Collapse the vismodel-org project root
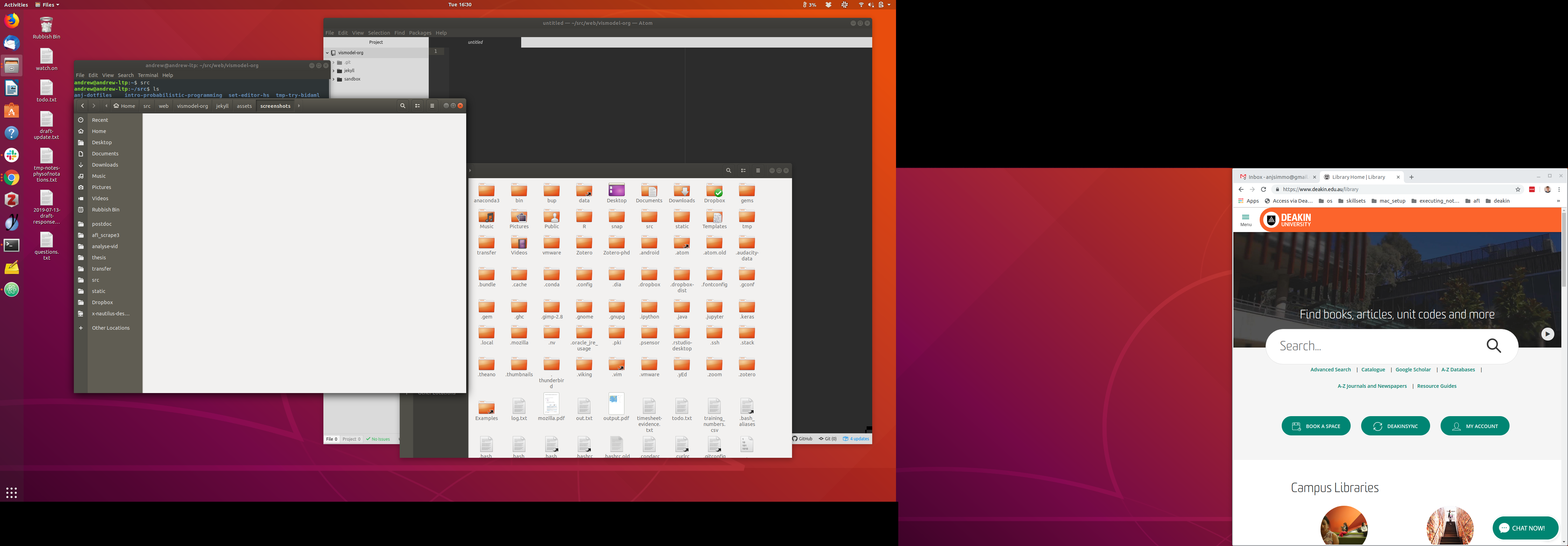 point(328,53)
